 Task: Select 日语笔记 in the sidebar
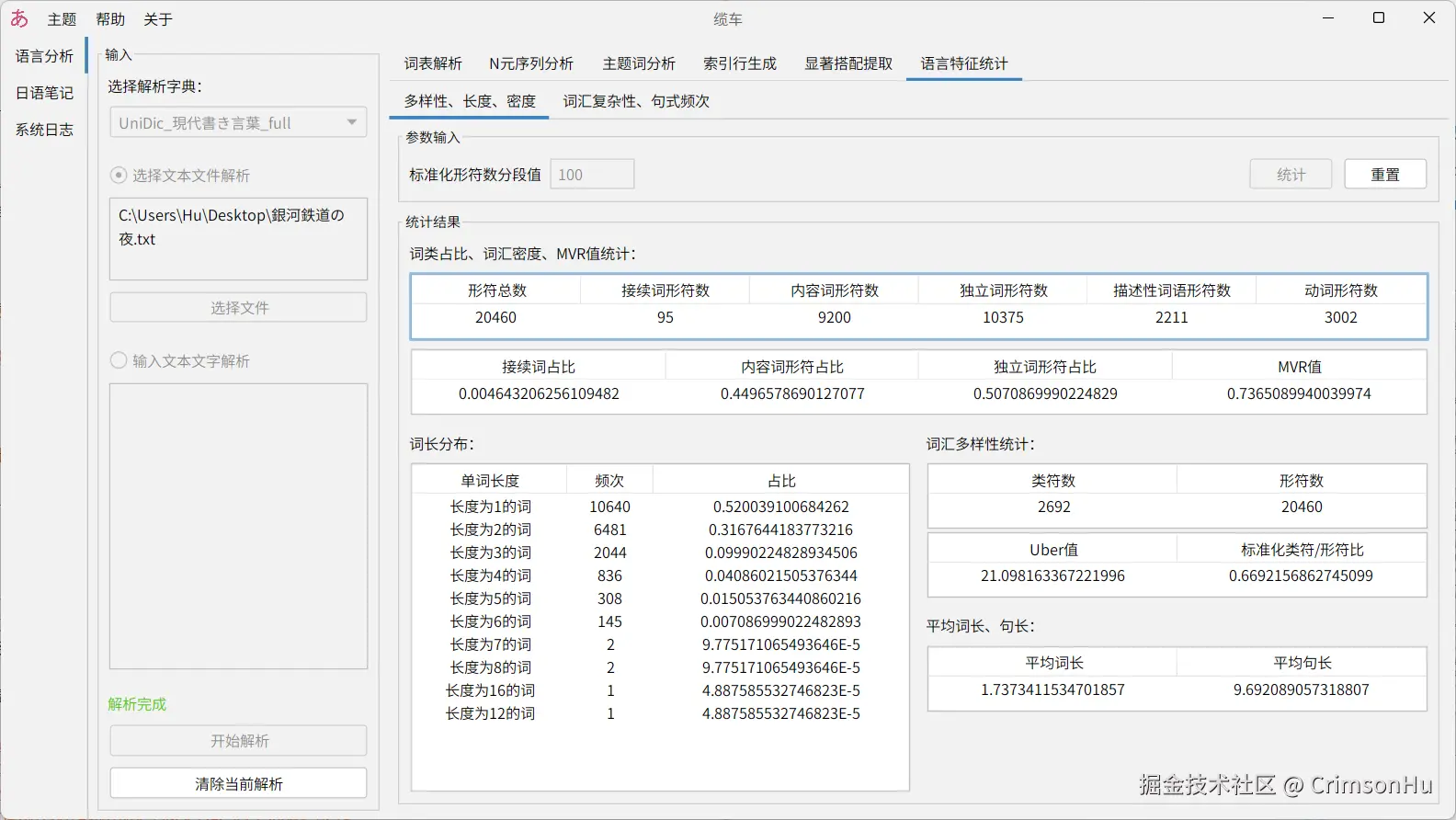tap(44, 93)
